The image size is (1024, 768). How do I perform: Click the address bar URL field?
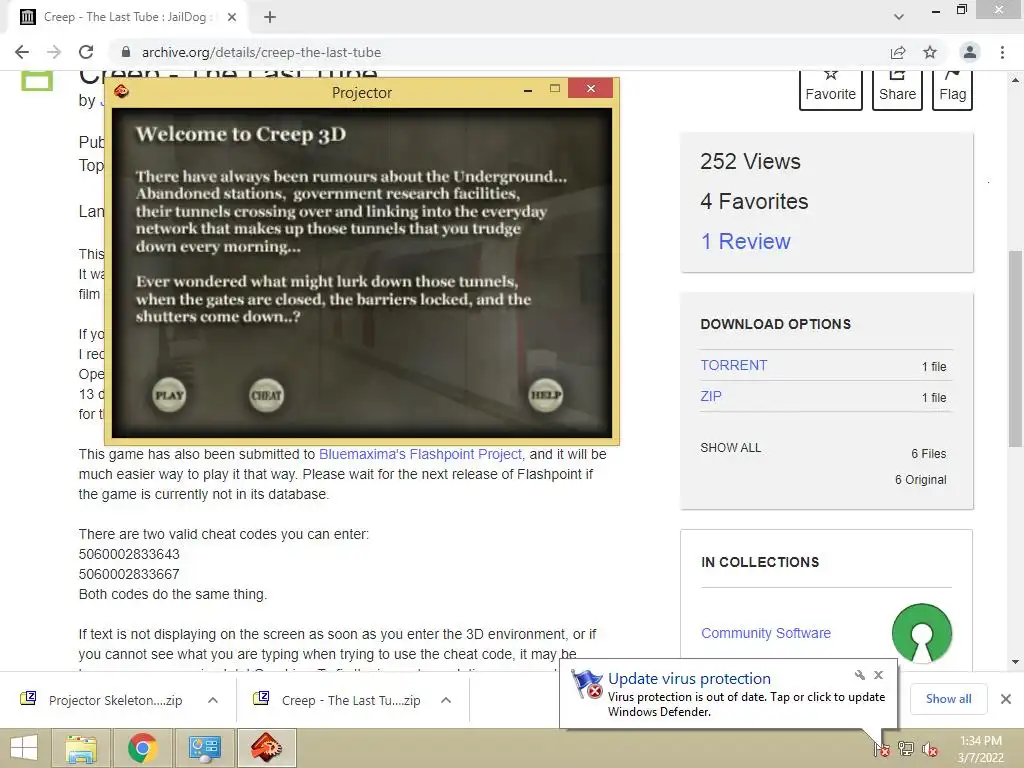click(503, 52)
